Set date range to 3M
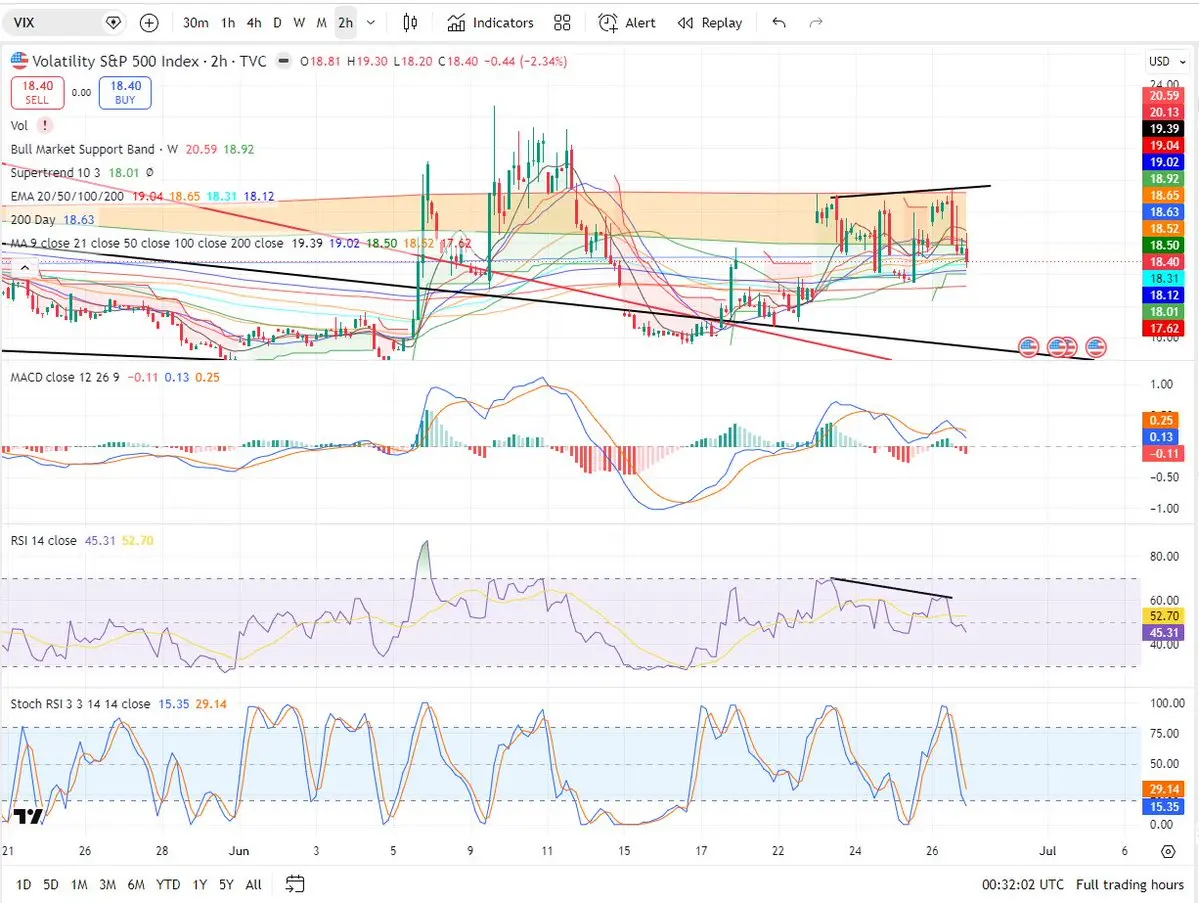The image size is (1199, 903). 107,885
